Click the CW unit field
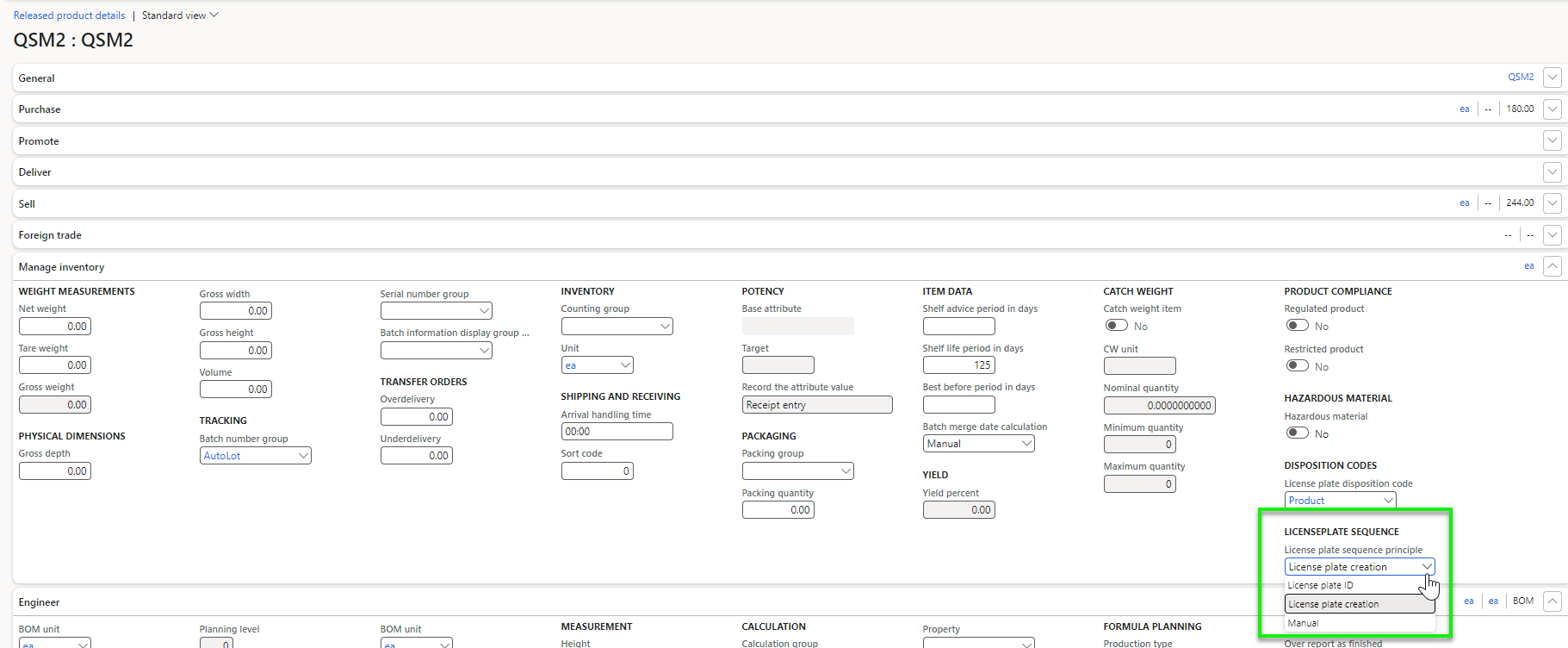This screenshot has height=648, width=1568. [x=1140, y=366]
